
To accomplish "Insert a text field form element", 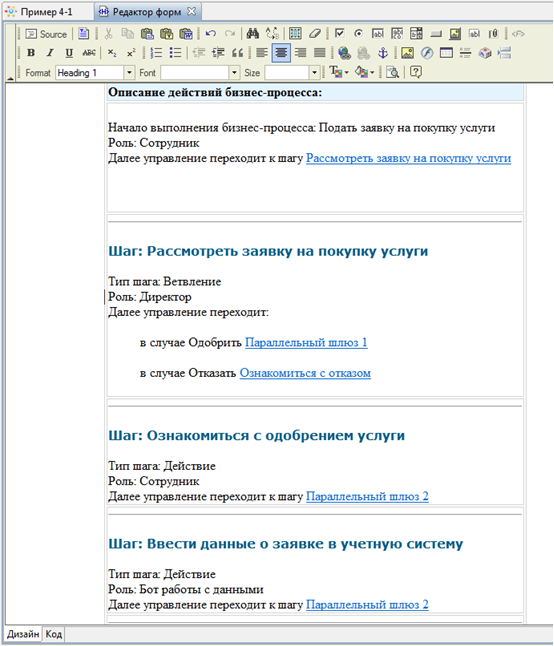I will pyautogui.click(x=378, y=34).
